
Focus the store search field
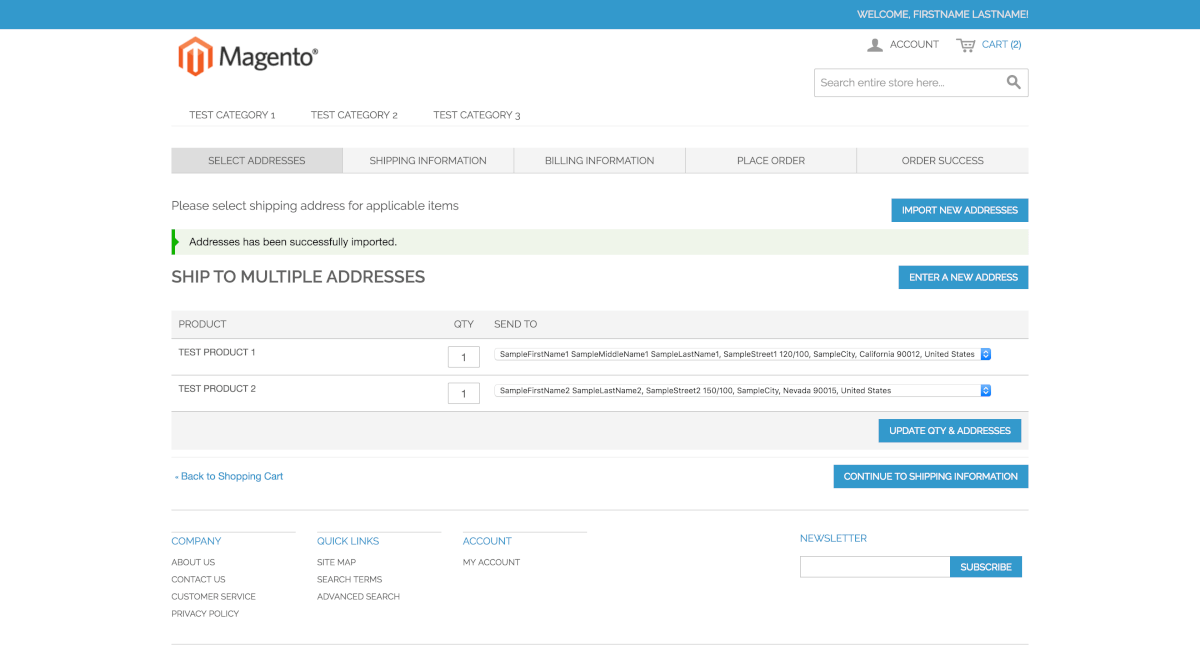[x=905, y=83]
